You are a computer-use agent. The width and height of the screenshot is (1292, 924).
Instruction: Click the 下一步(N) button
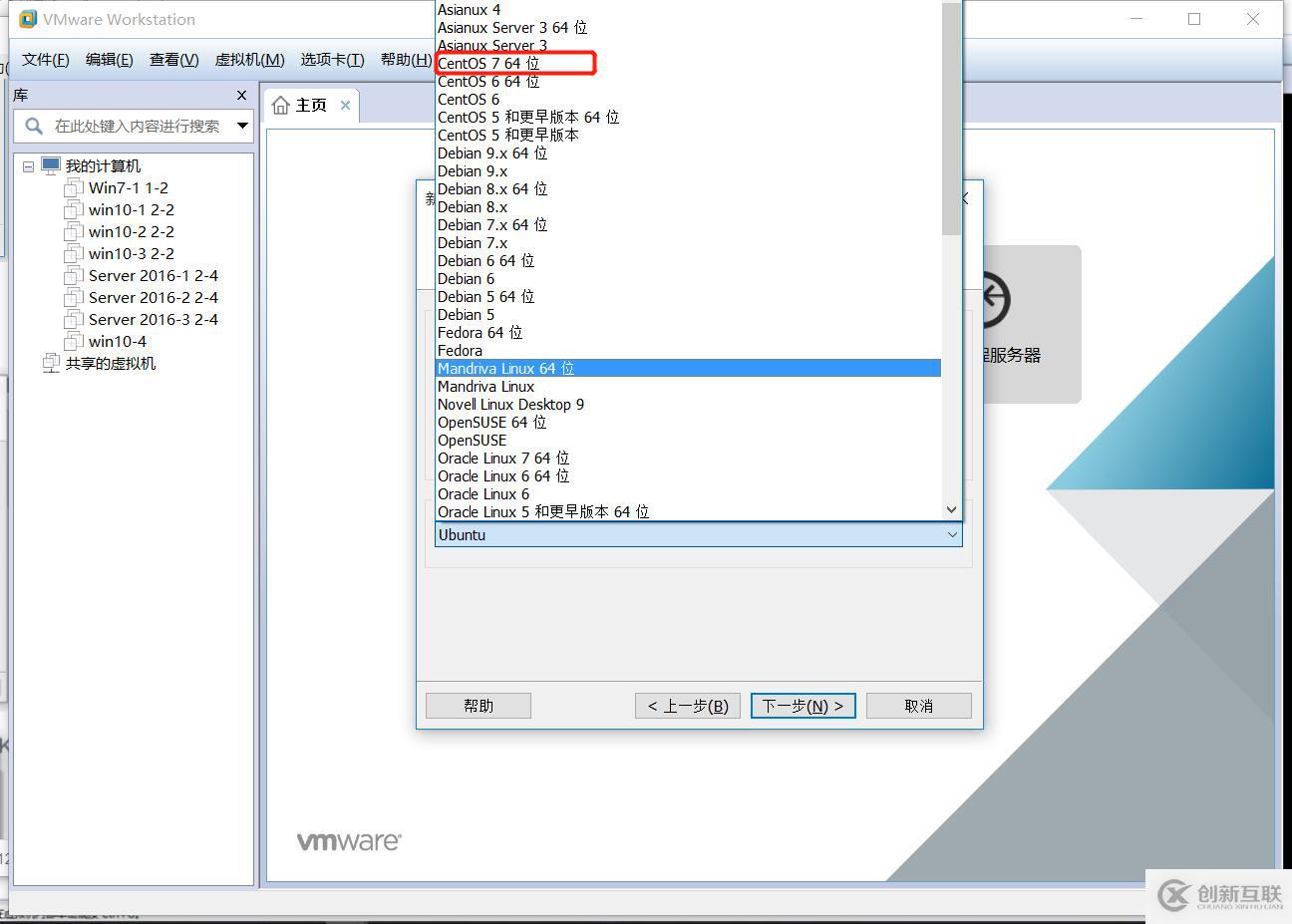coord(803,705)
